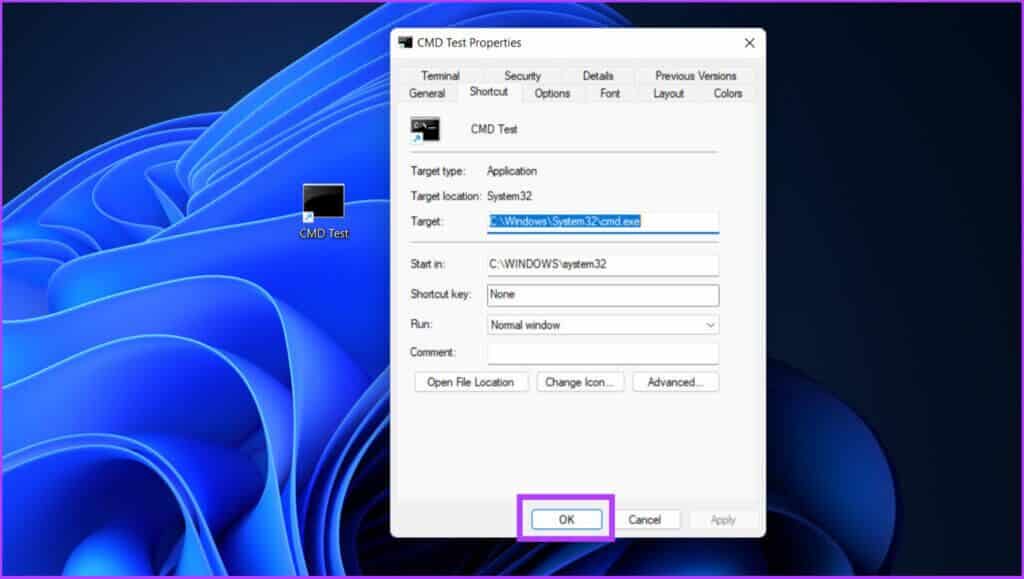This screenshot has width=1024, height=579.
Task: Click the CMD icon in the dialog title bar
Action: [x=406, y=42]
